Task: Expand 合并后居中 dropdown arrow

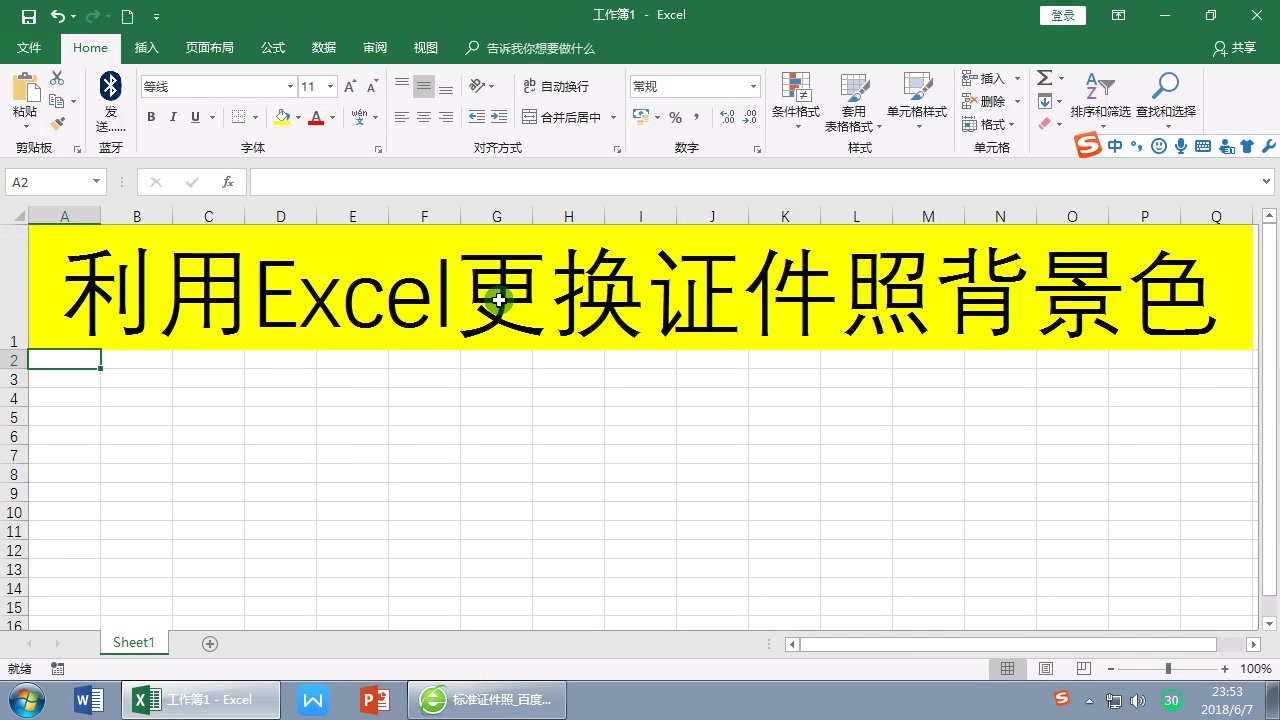Action: (613, 117)
